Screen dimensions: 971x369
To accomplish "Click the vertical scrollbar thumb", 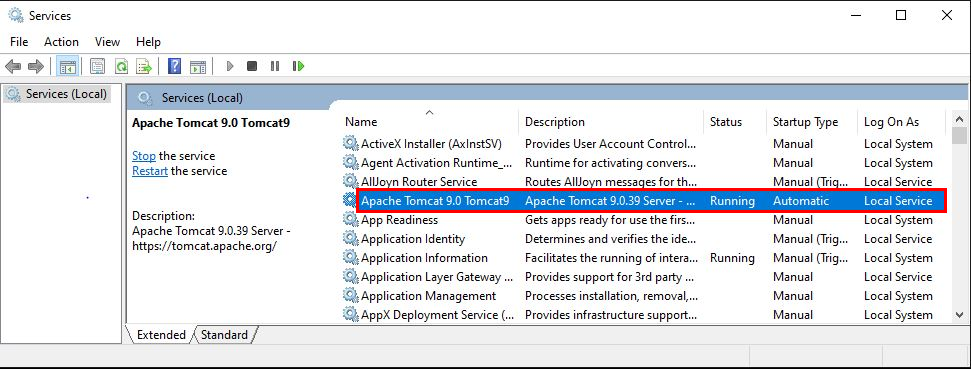I will 959,136.
